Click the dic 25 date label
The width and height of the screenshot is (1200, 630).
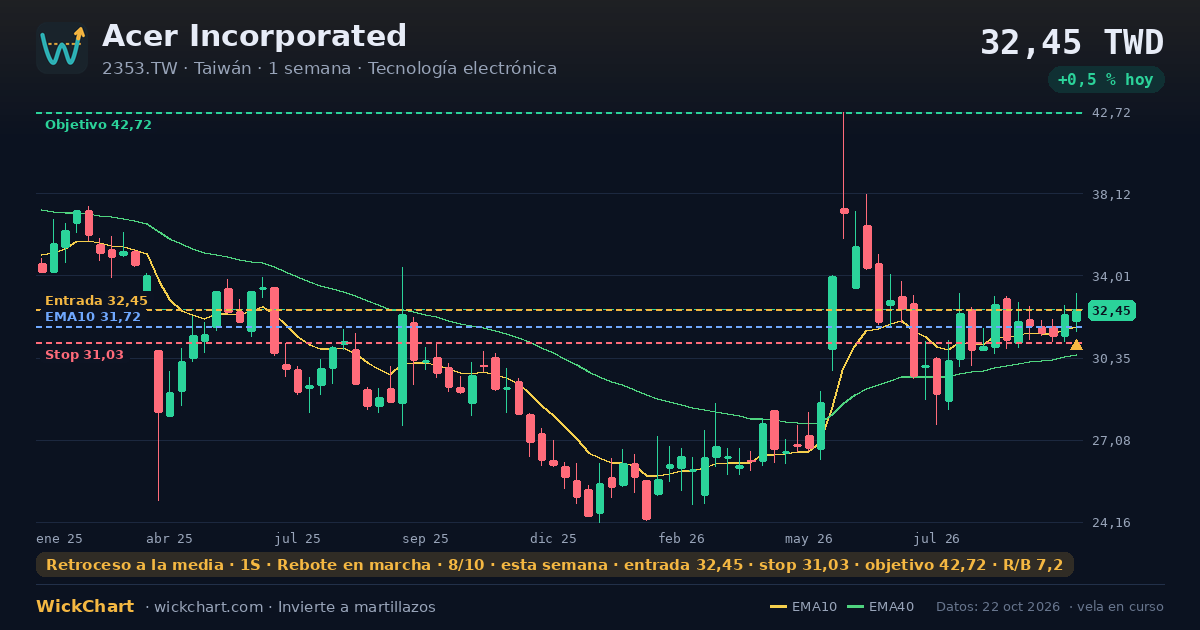554,539
